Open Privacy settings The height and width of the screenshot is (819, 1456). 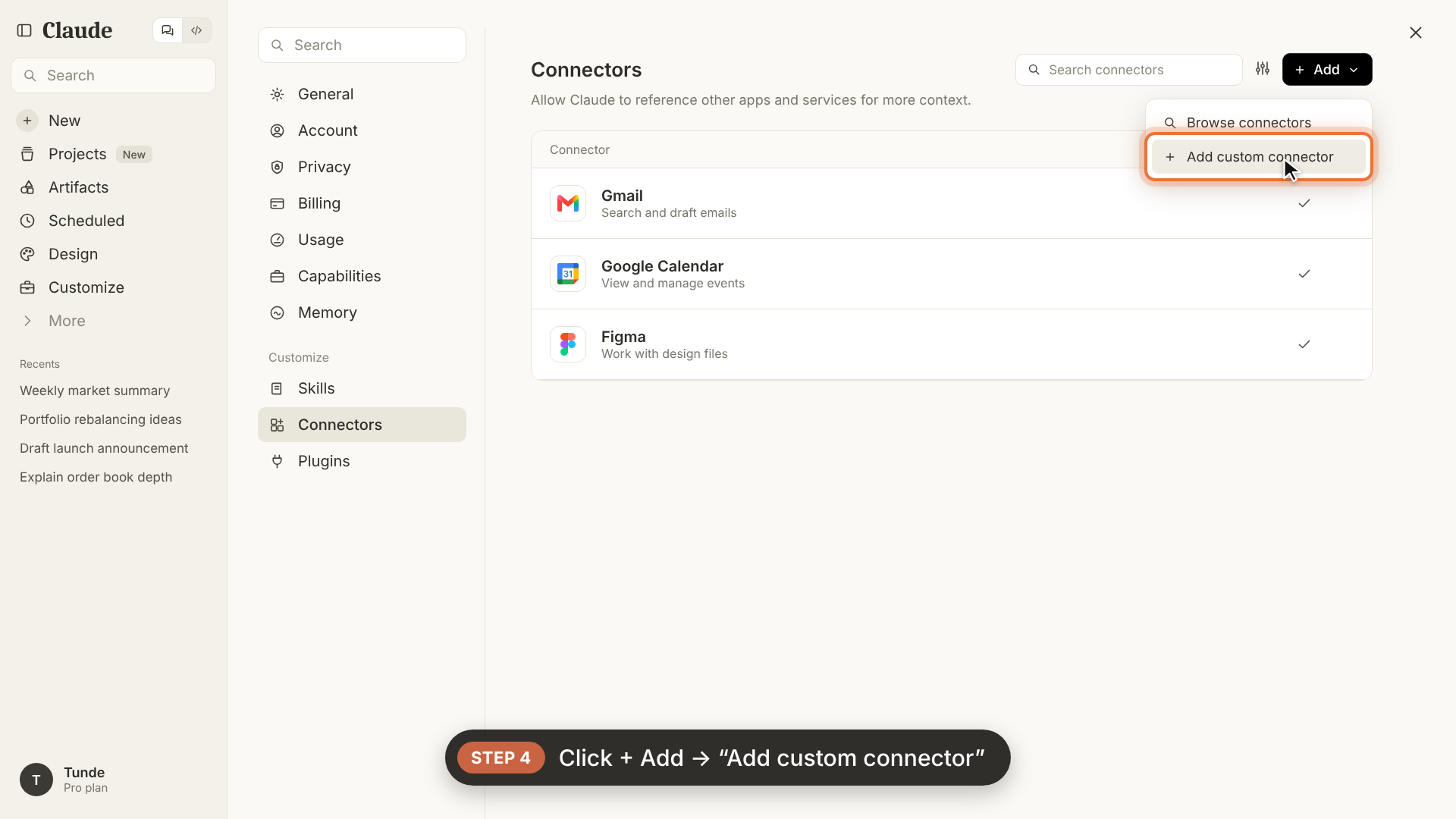click(x=362, y=167)
